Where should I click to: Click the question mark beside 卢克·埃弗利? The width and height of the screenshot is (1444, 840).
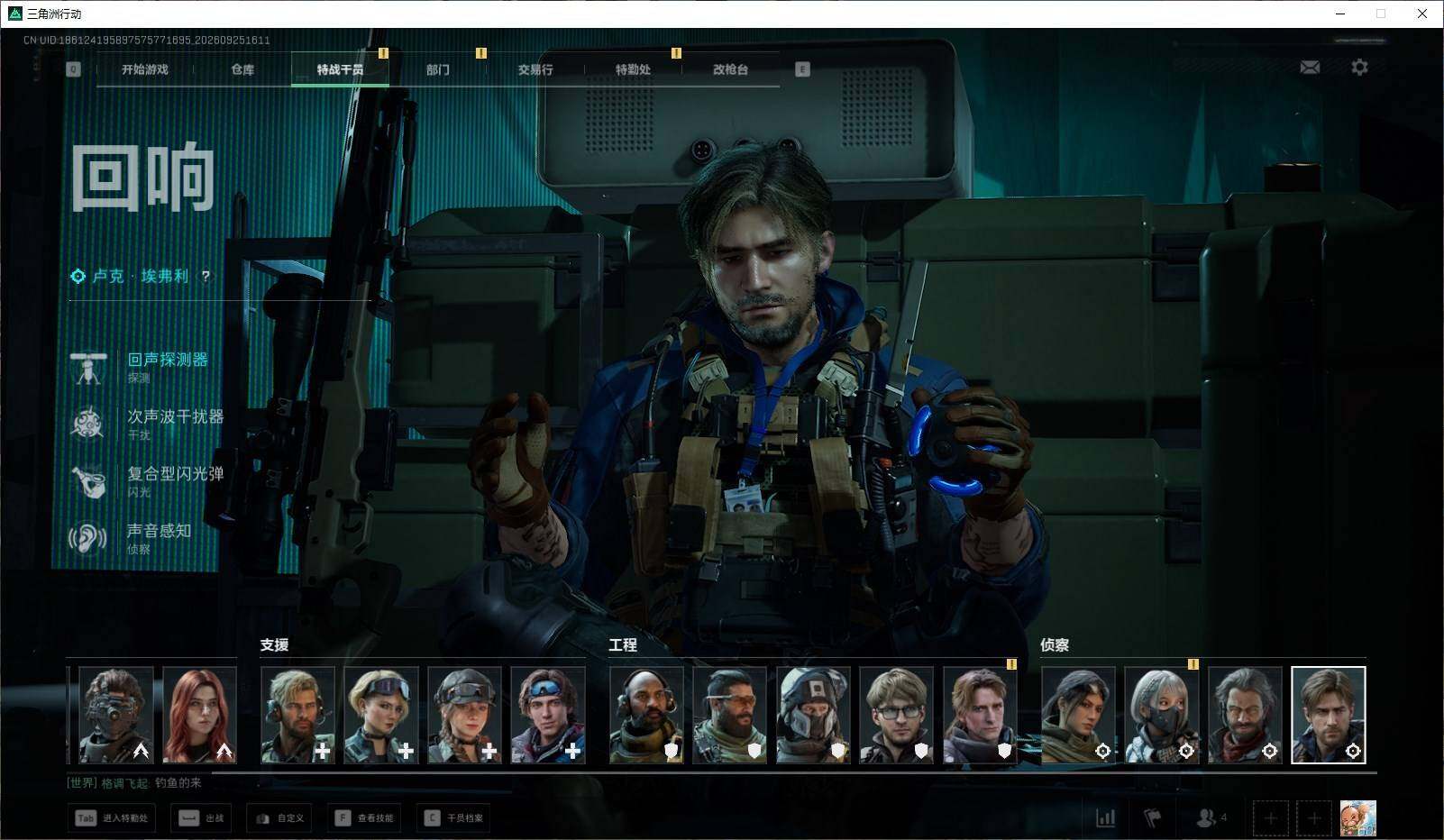(206, 277)
